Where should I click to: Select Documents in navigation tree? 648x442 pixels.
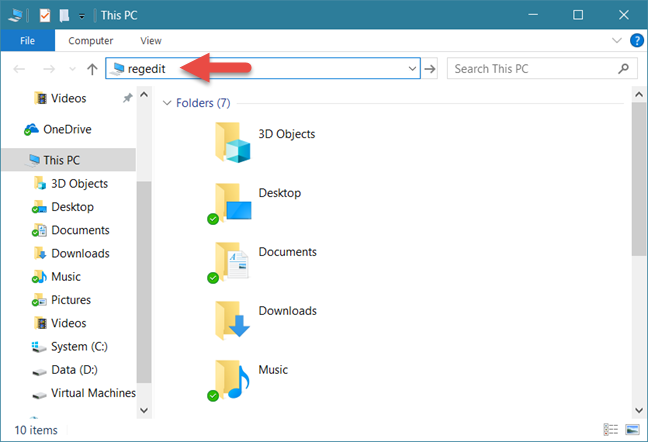click(x=71, y=230)
